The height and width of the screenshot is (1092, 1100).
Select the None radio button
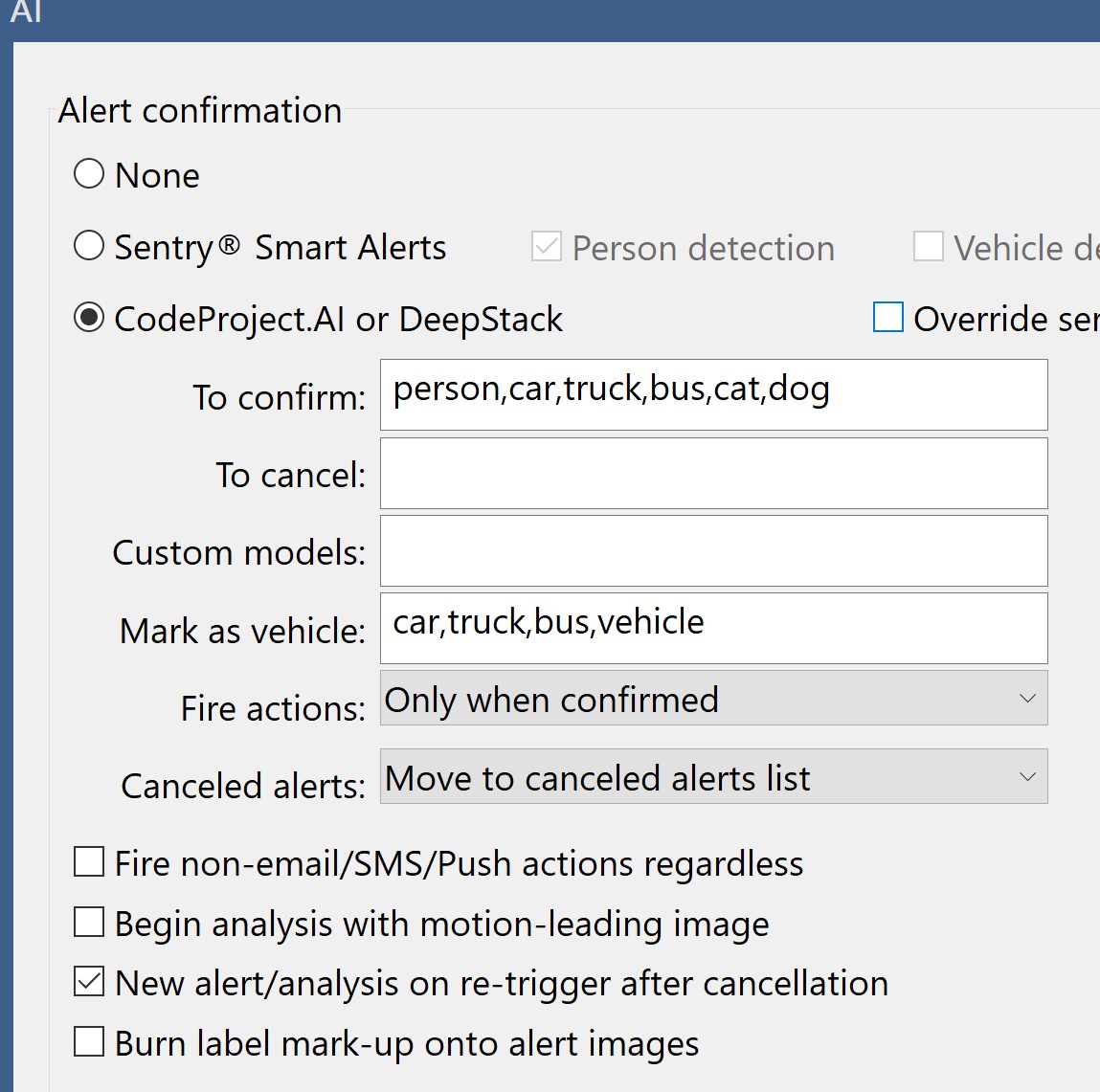89,174
